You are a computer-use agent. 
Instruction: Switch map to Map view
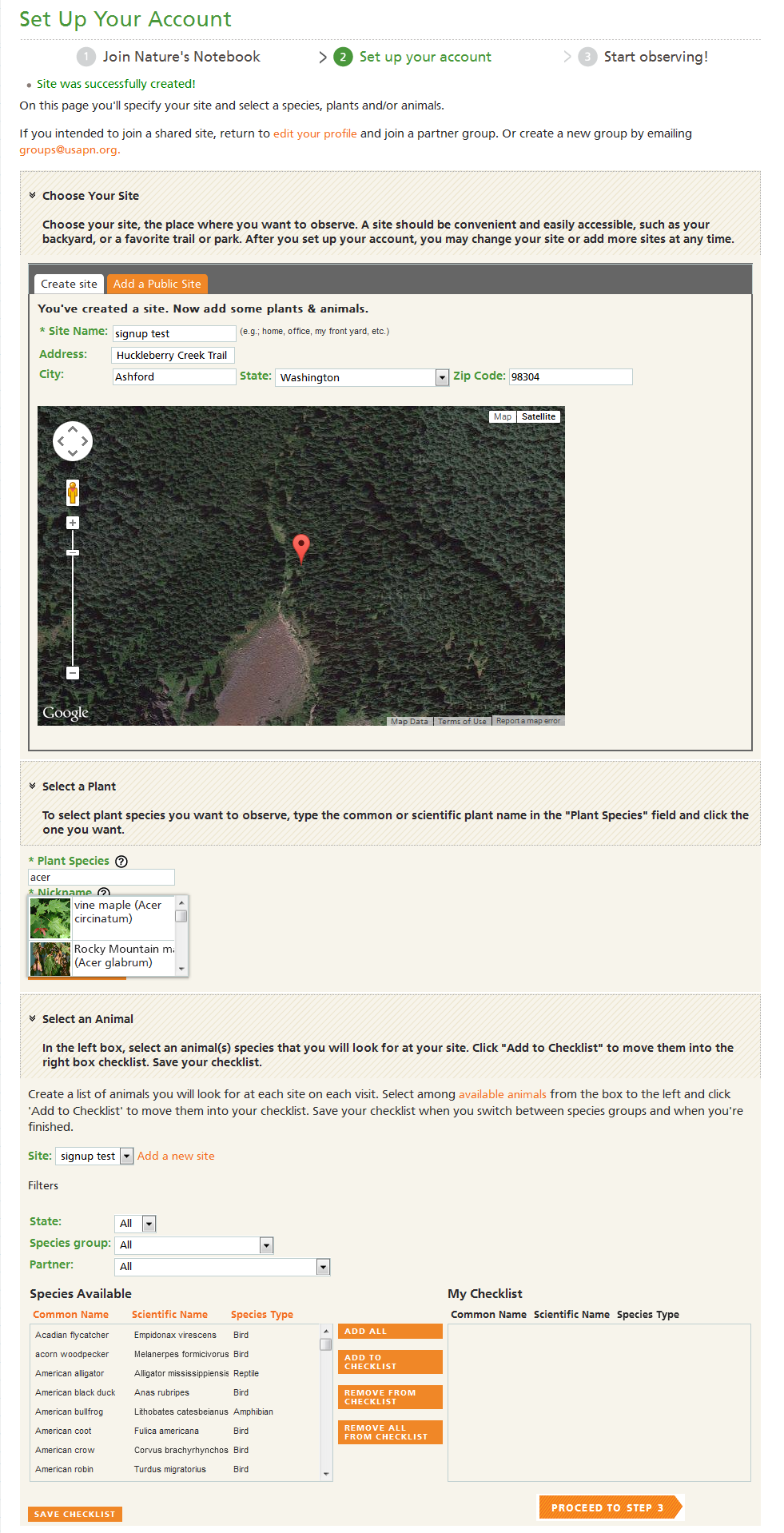pos(503,416)
